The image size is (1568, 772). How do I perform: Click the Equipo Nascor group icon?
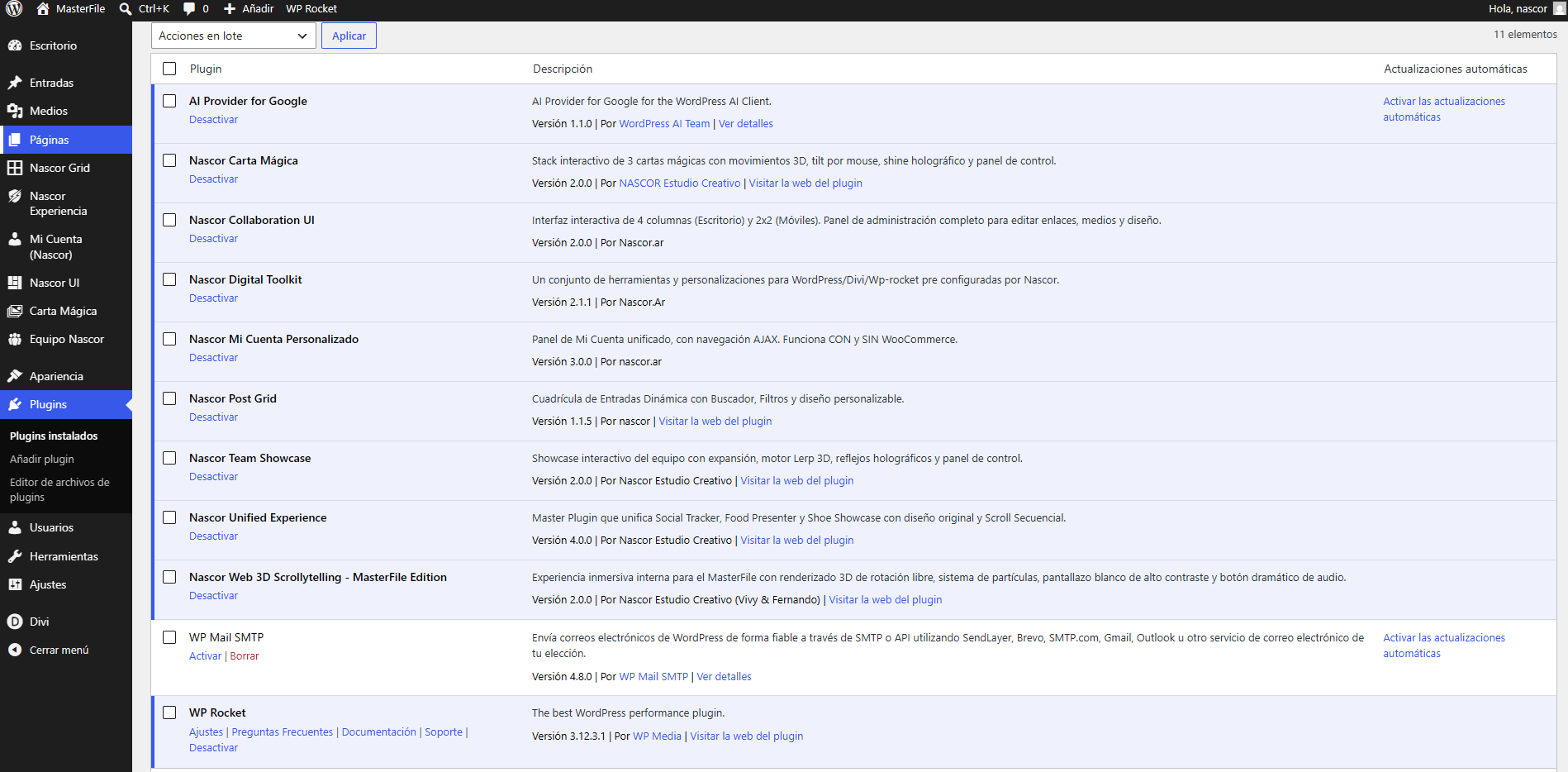(x=15, y=339)
